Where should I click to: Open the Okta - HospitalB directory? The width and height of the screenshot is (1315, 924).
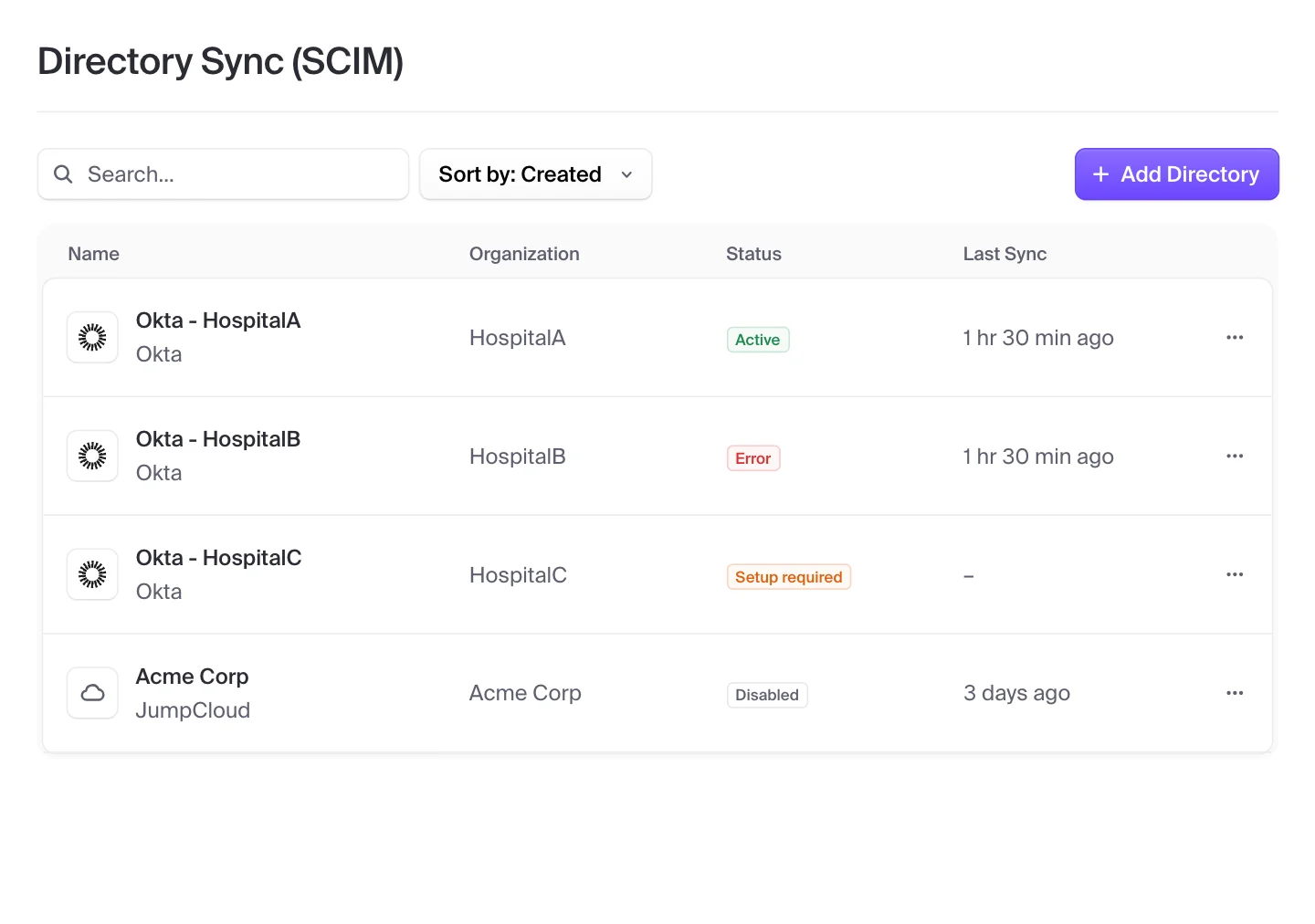218,439
